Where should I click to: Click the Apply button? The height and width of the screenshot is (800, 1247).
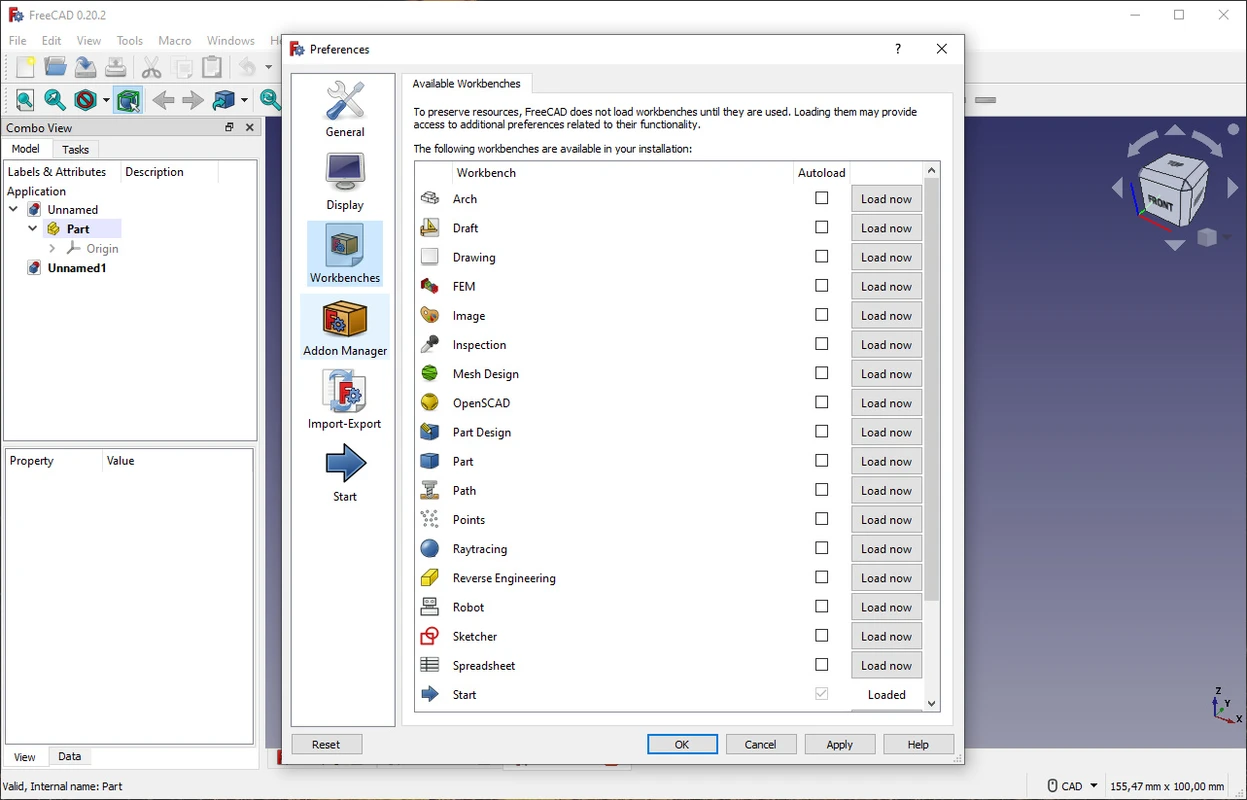coord(840,744)
